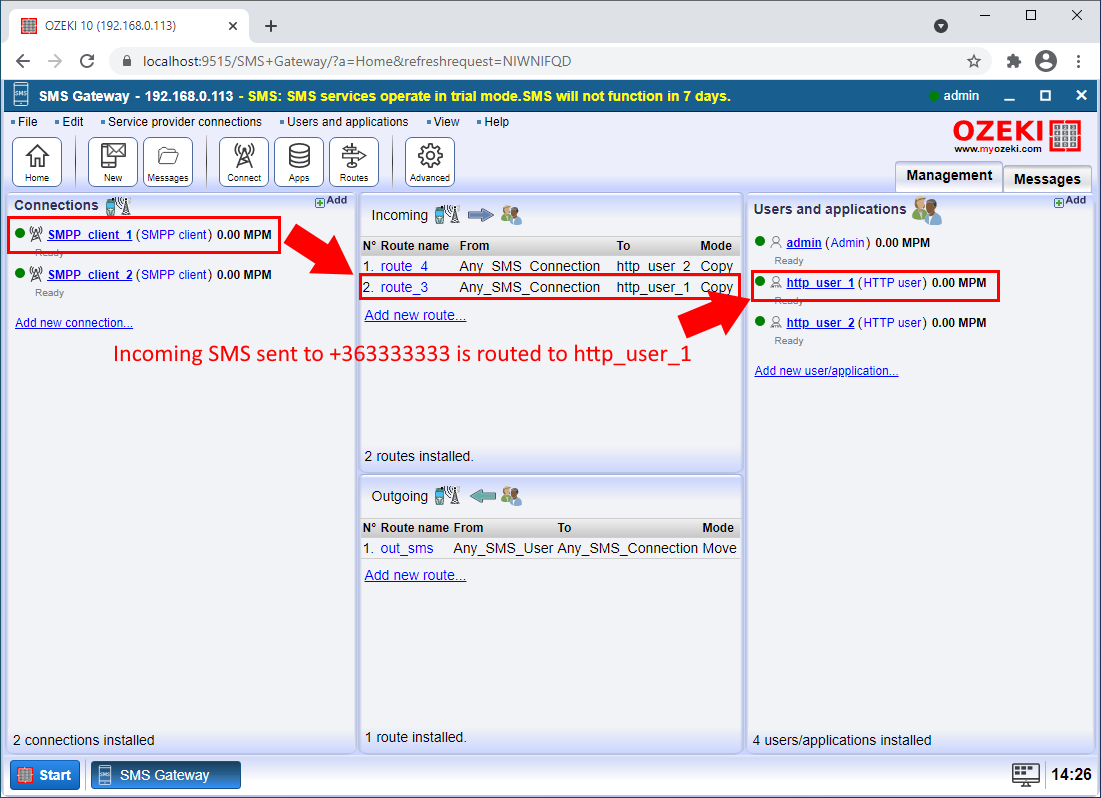This screenshot has width=1101, height=798.
Task: Go back in the browser
Action: pos(23,61)
